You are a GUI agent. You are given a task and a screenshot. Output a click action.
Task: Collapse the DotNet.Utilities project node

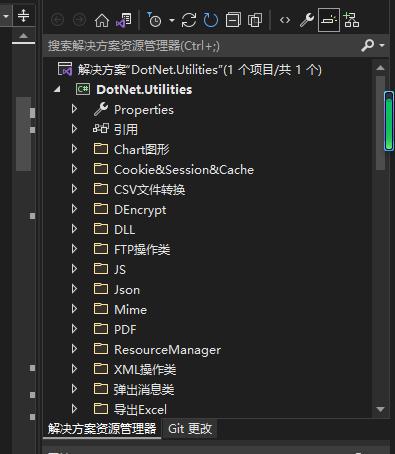click(57, 89)
